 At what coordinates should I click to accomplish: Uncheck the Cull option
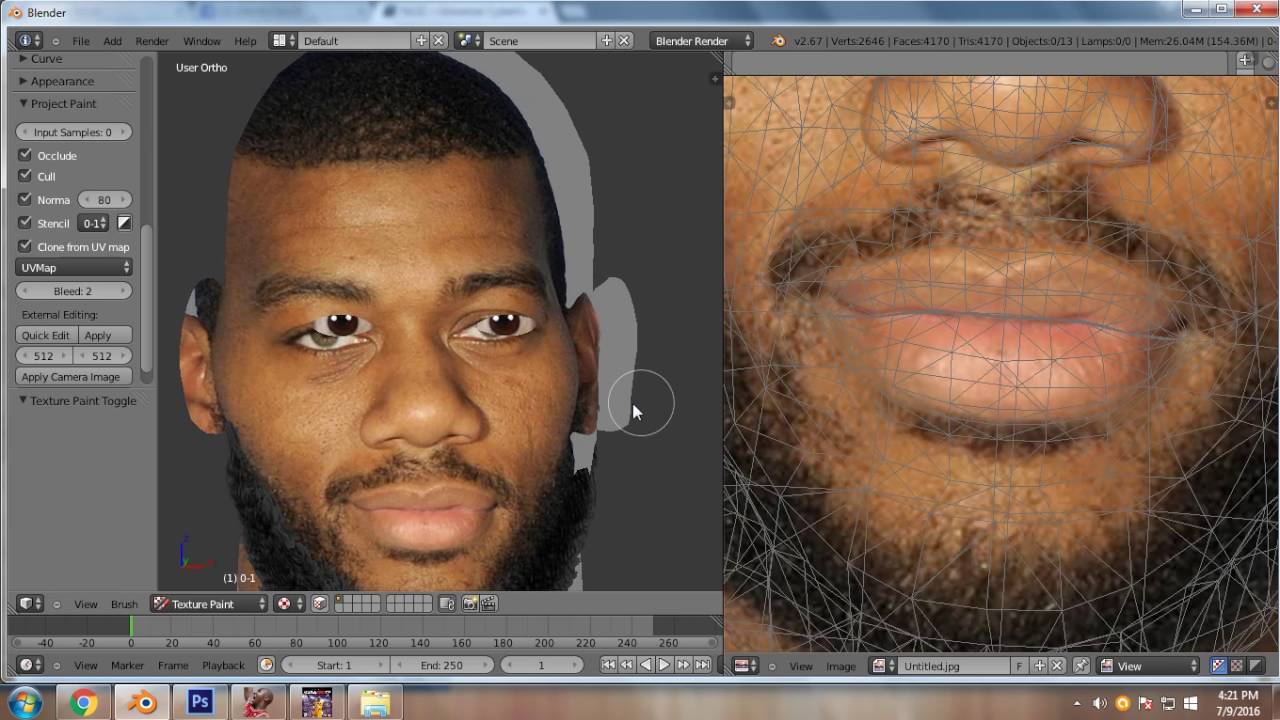tap(26, 176)
